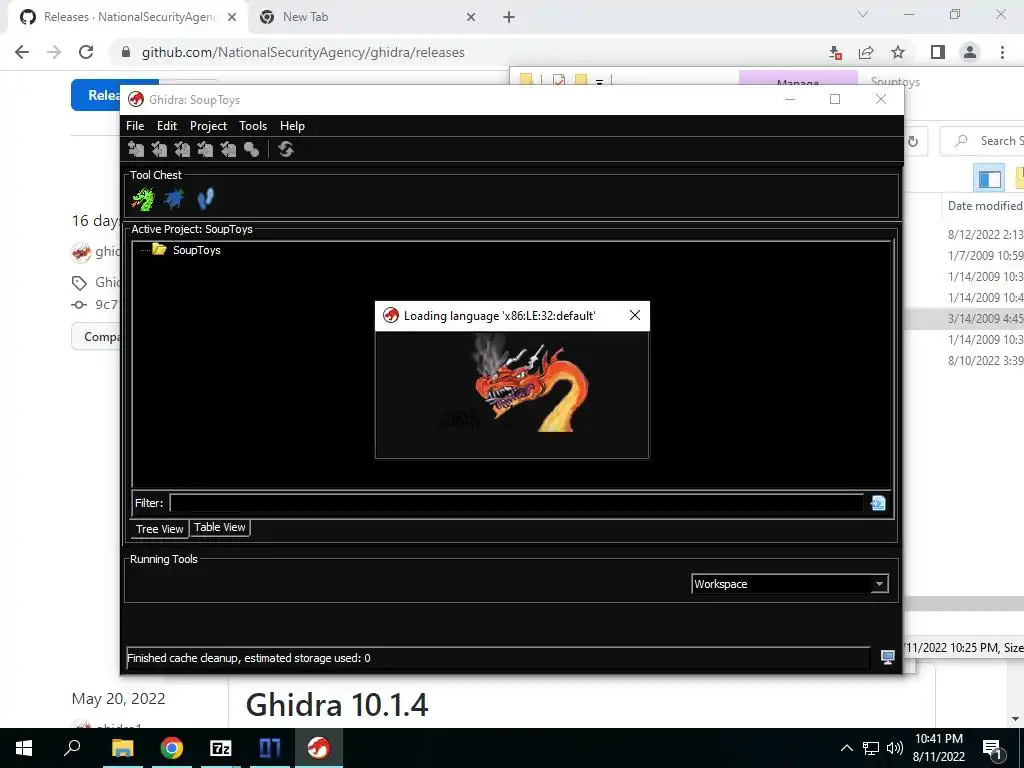Click the volume speaker tray icon

click(x=894, y=748)
